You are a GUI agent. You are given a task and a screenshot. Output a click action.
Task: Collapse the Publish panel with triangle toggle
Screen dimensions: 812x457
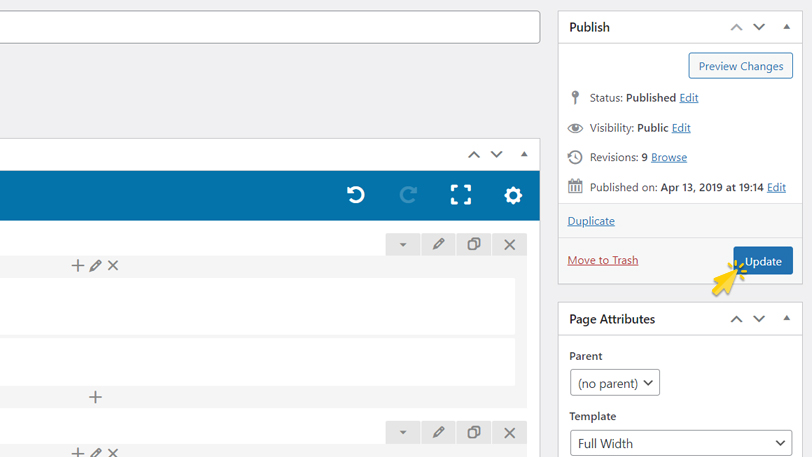coord(786,27)
